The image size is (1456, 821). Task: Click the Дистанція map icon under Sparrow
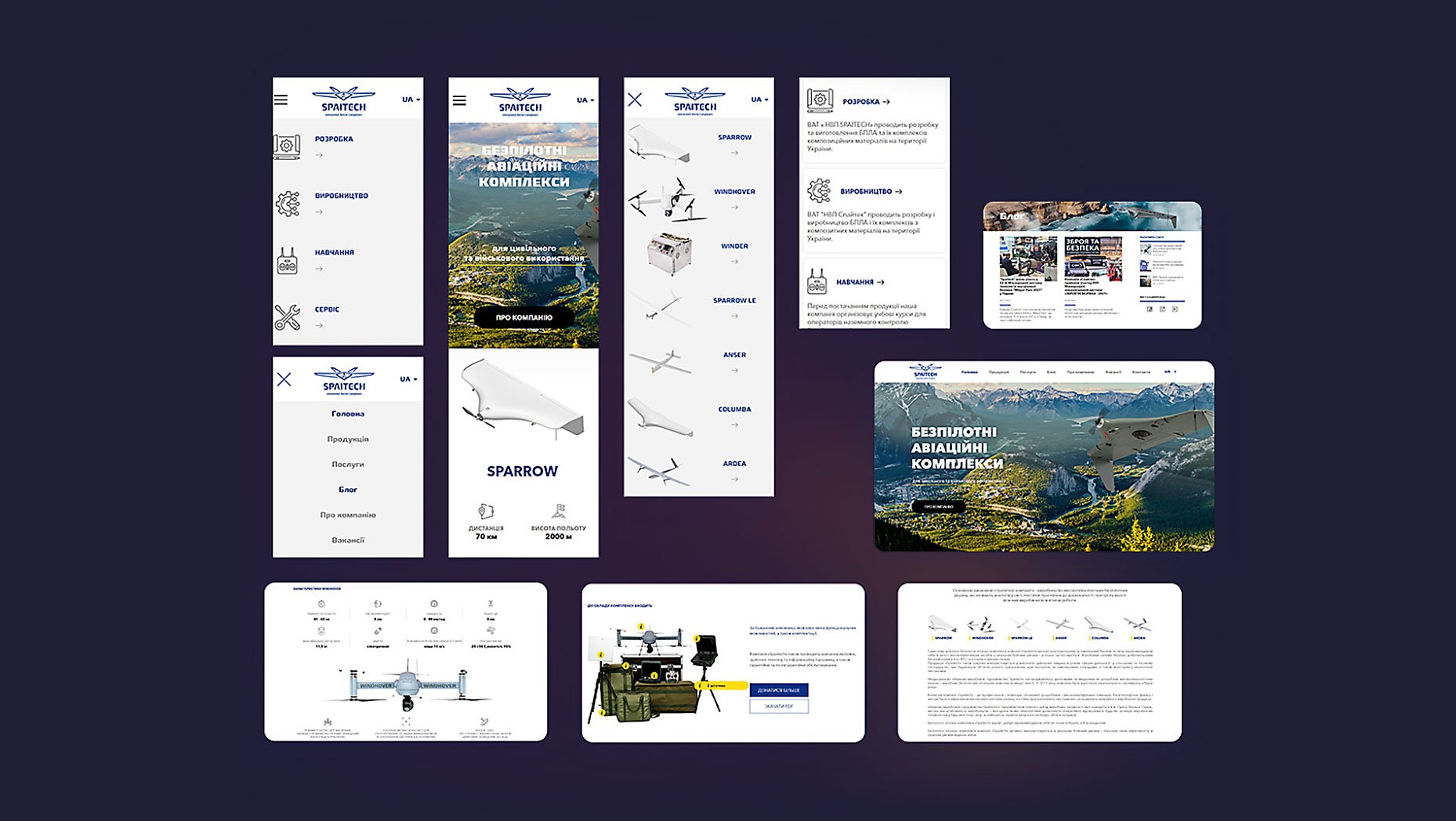[x=486, y=511]
